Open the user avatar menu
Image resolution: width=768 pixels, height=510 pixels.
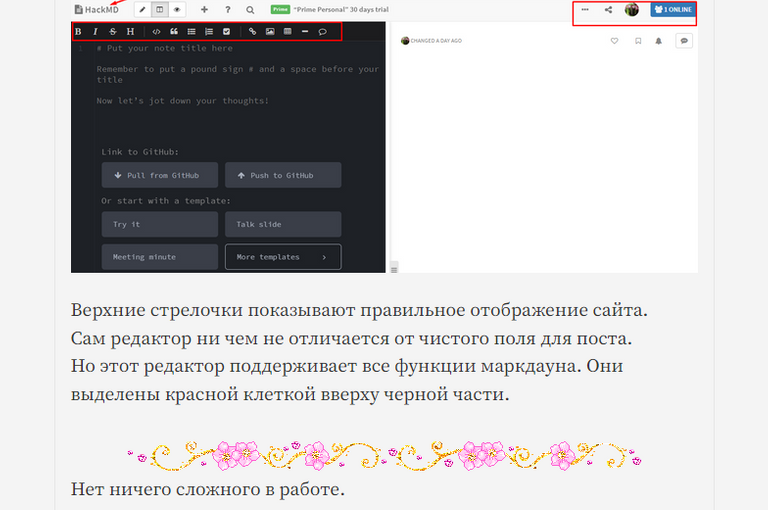[x=632, y=9]
